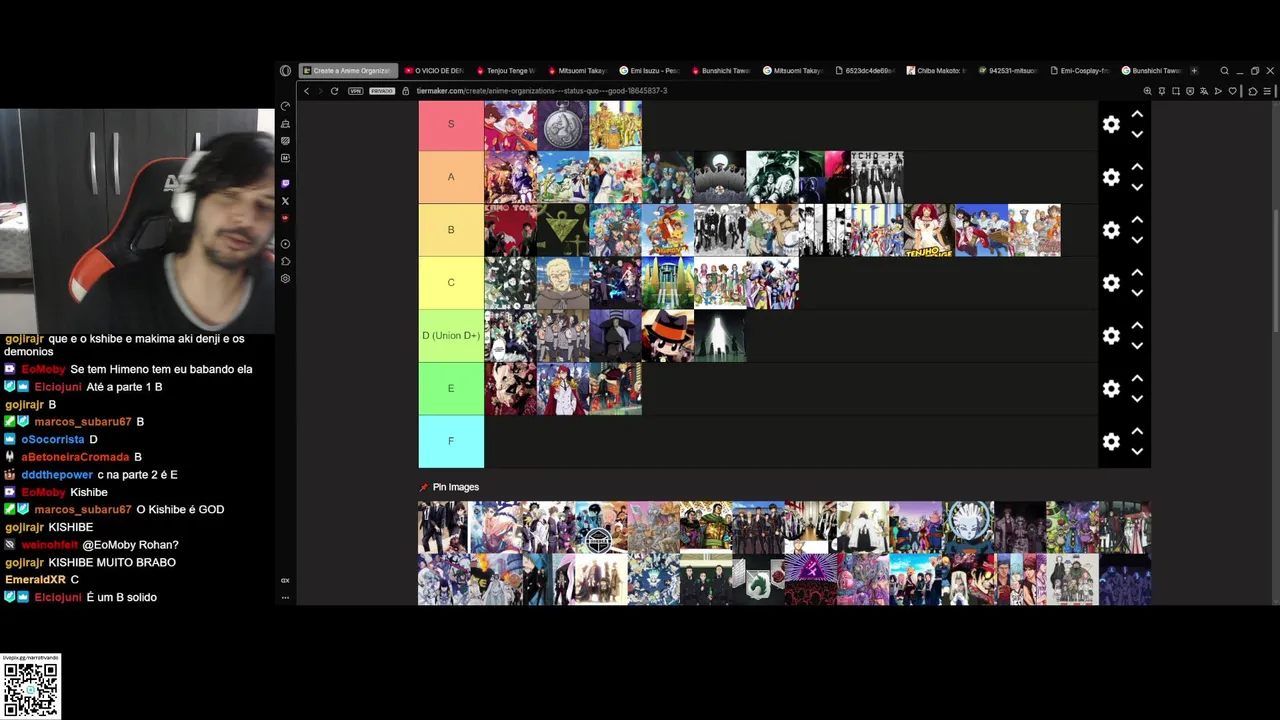The width and height of the screenshot is (1280, 720).
Task: Select the Tenjho Tenge image in B tier
Action: pyautogui.click(x=929, y=230)
